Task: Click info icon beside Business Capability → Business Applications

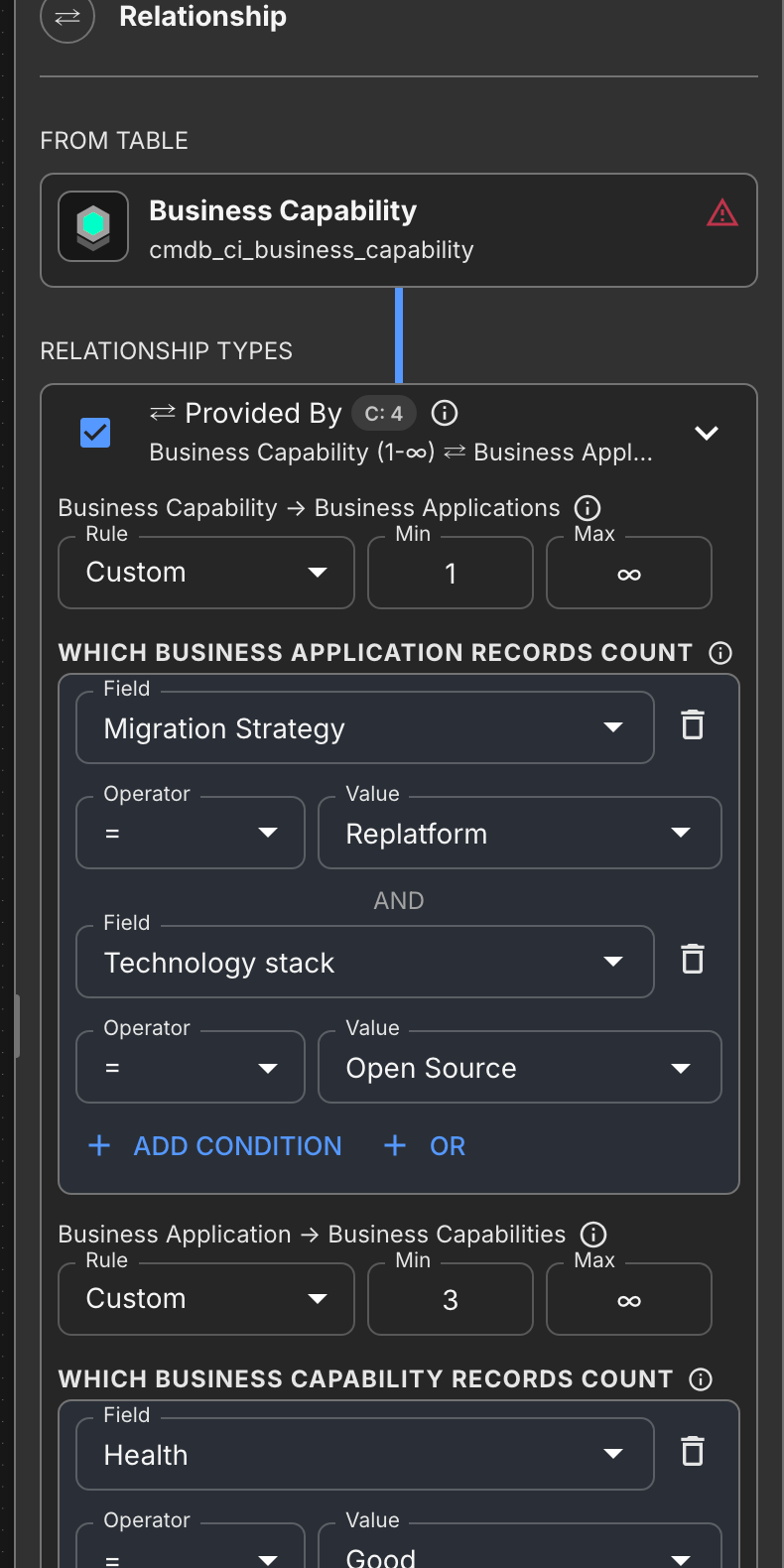Action: pos(588,508)
